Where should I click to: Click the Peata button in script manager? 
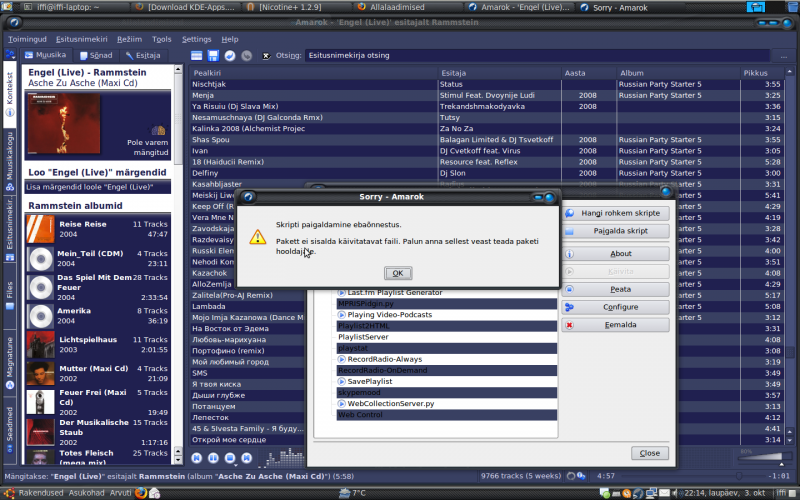(616, 289)
